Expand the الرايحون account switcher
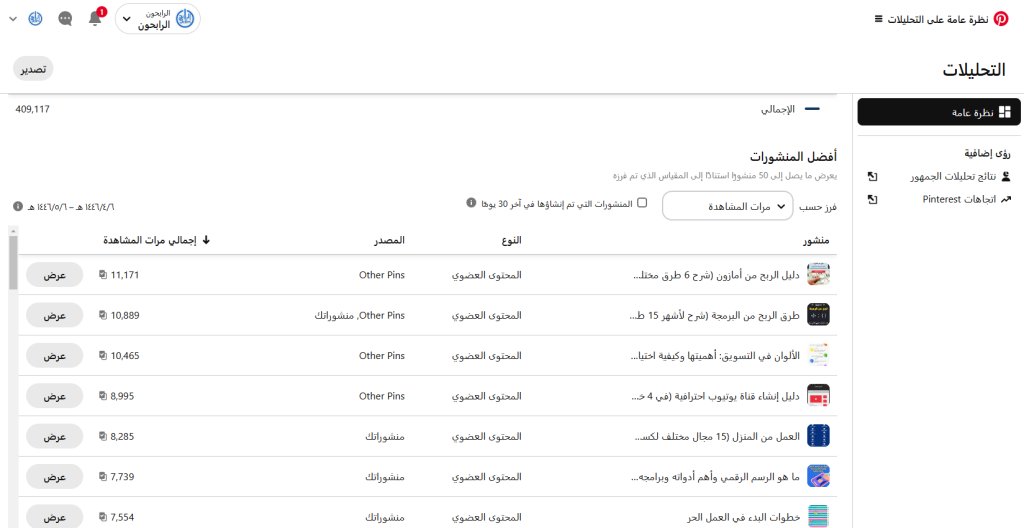The image size is (1024, 528). pyautogui.click(x=158, y=18)
